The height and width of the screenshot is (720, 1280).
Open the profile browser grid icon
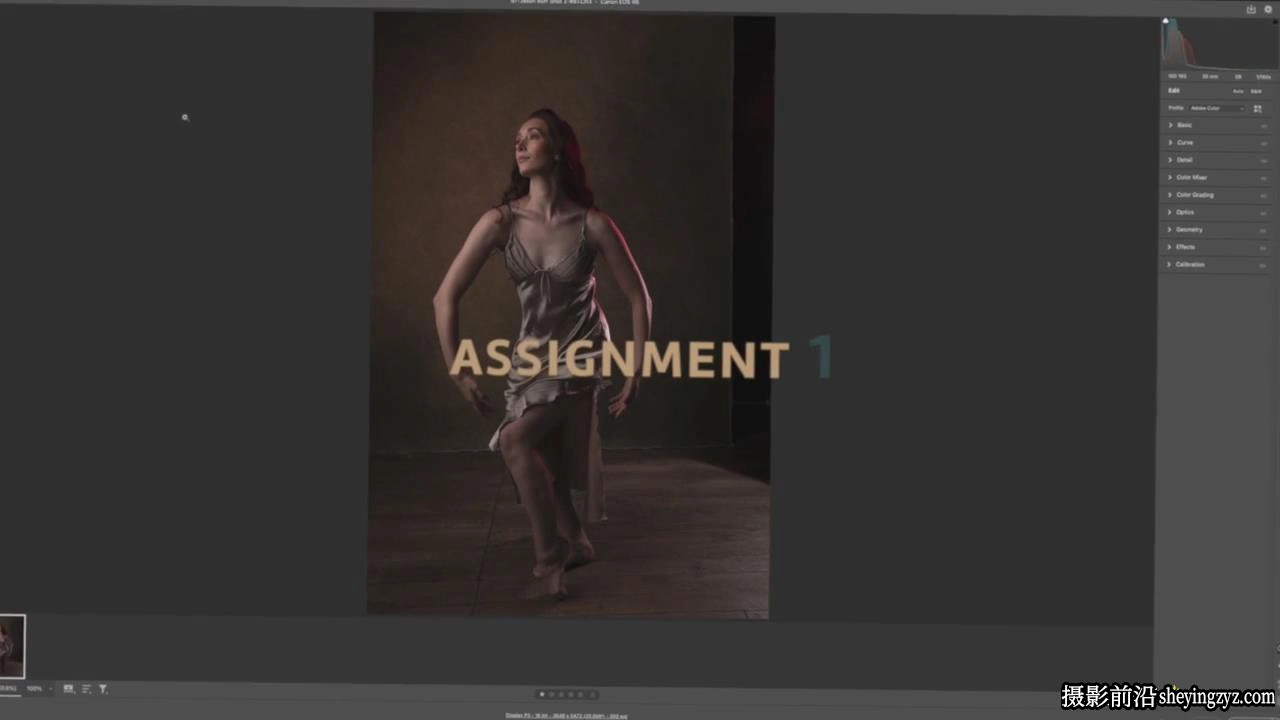point(1257,108)
